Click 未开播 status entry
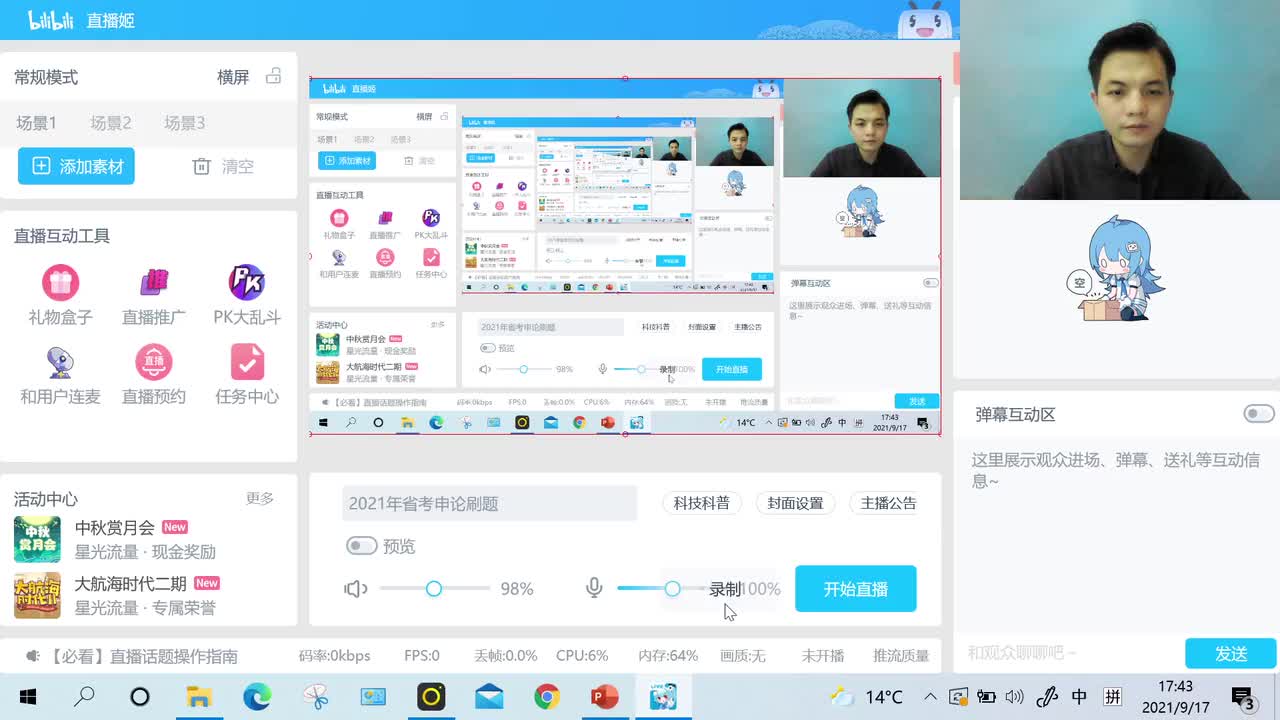This screenshot has height=720, width=1280. click(823, 656)
